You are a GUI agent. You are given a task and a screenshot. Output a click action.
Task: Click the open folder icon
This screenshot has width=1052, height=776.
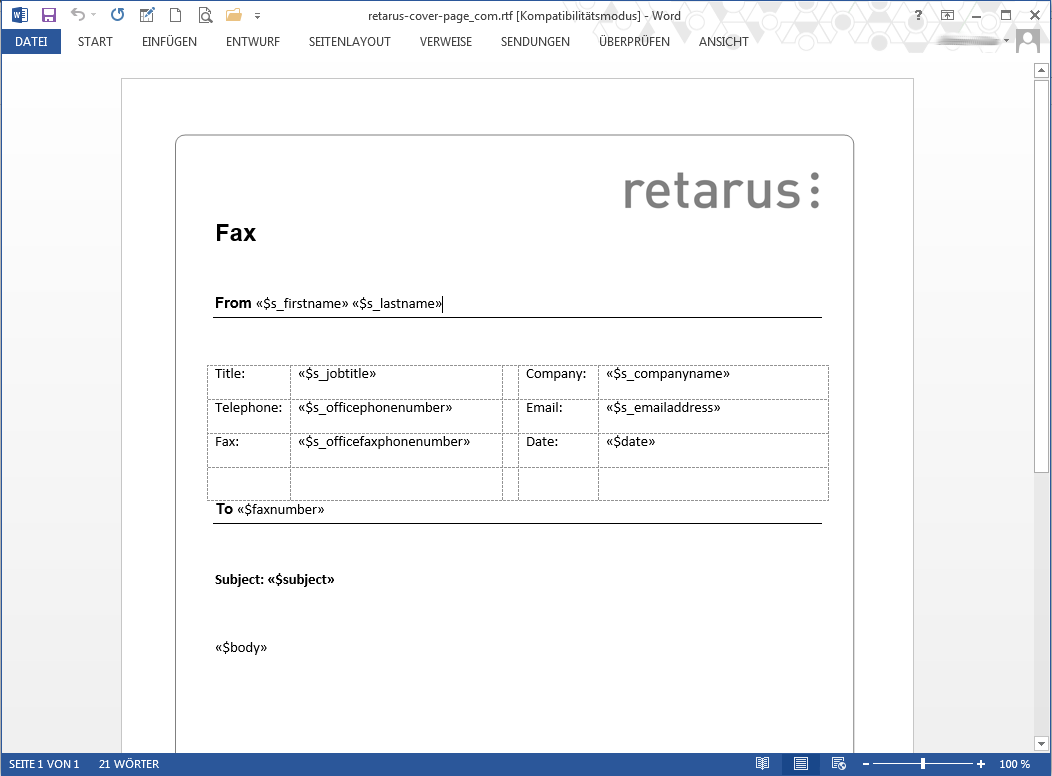point(234,15)
